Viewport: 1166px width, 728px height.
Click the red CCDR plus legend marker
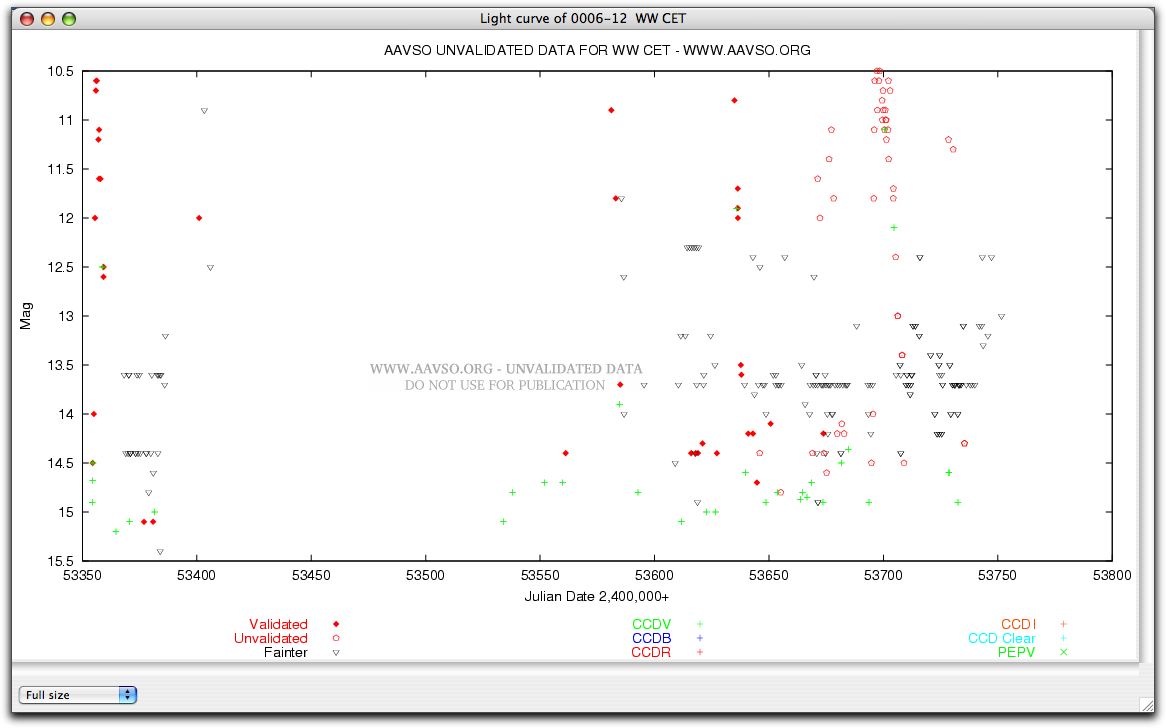700,652
